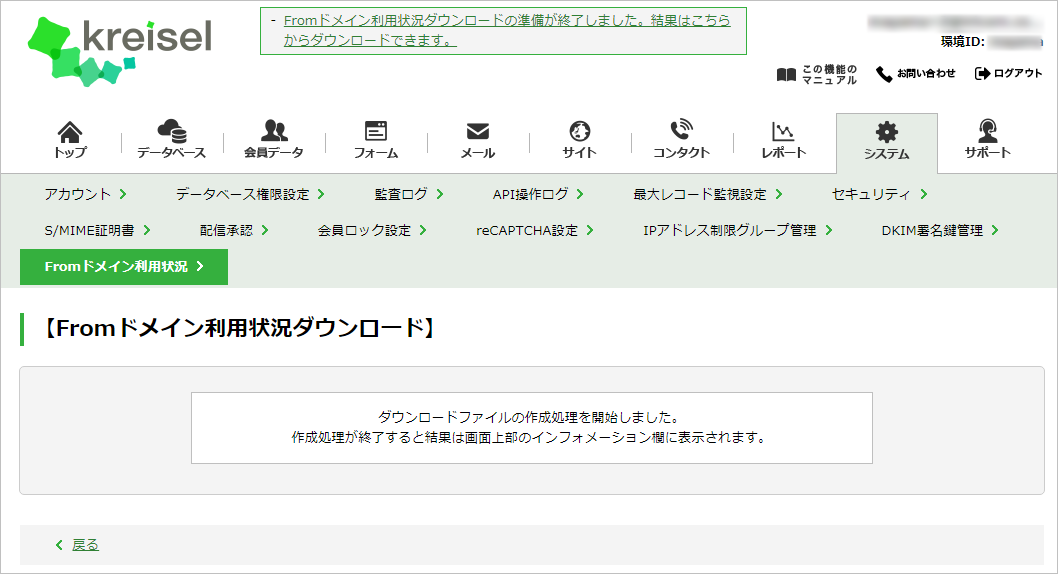Click the ログアウト text link

pyautogui.click(x=1018, y=74)
